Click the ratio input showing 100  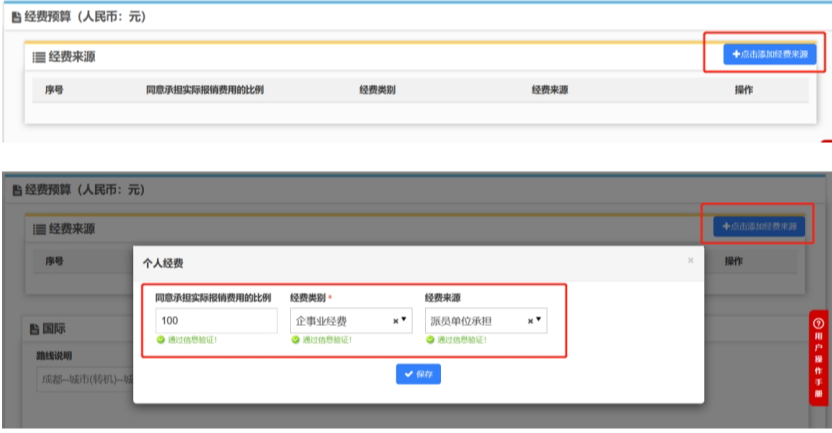216,321
